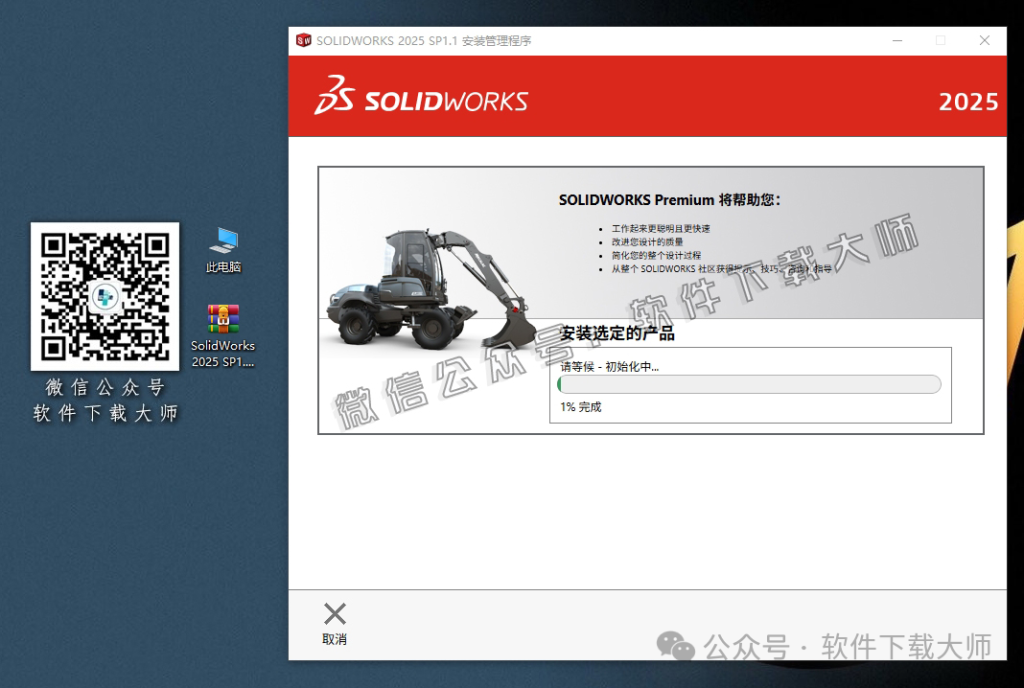Click the 1% 完成 progress label
1024x688 pixels.
[580, 407]
